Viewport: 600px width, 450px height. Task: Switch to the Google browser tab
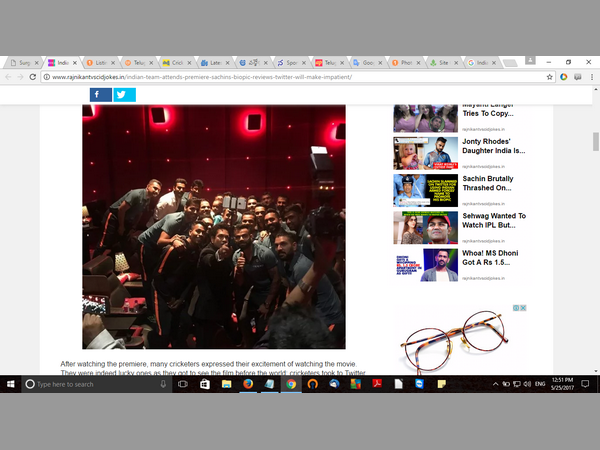coord(369,62)
